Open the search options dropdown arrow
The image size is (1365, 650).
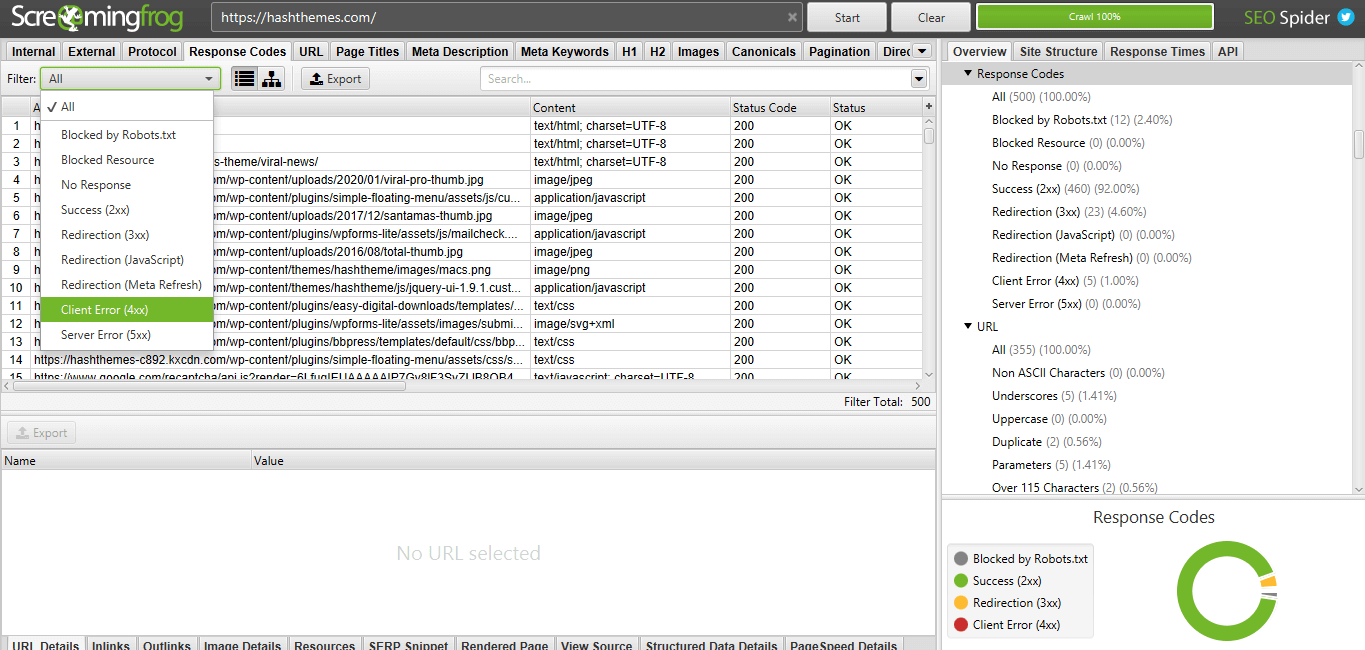(x=919, y=79)
